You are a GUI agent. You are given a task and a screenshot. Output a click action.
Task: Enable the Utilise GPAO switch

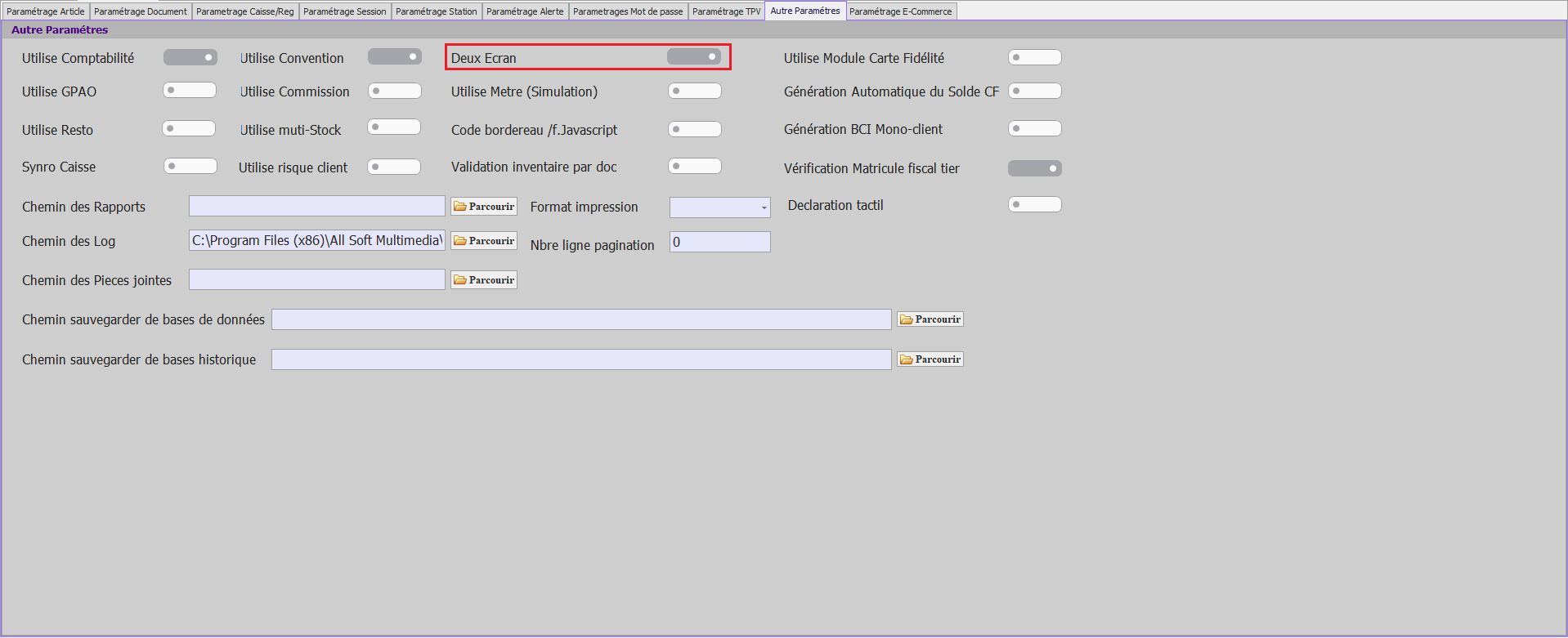190,90
